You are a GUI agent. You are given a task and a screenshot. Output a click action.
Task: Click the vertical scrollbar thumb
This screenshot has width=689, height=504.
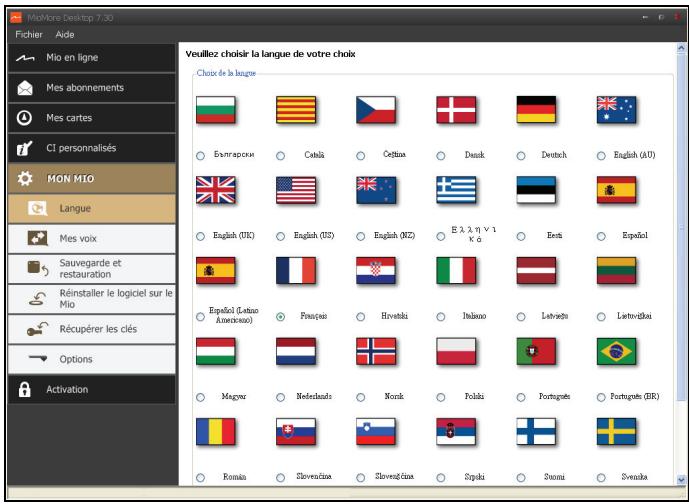(681, 227)
